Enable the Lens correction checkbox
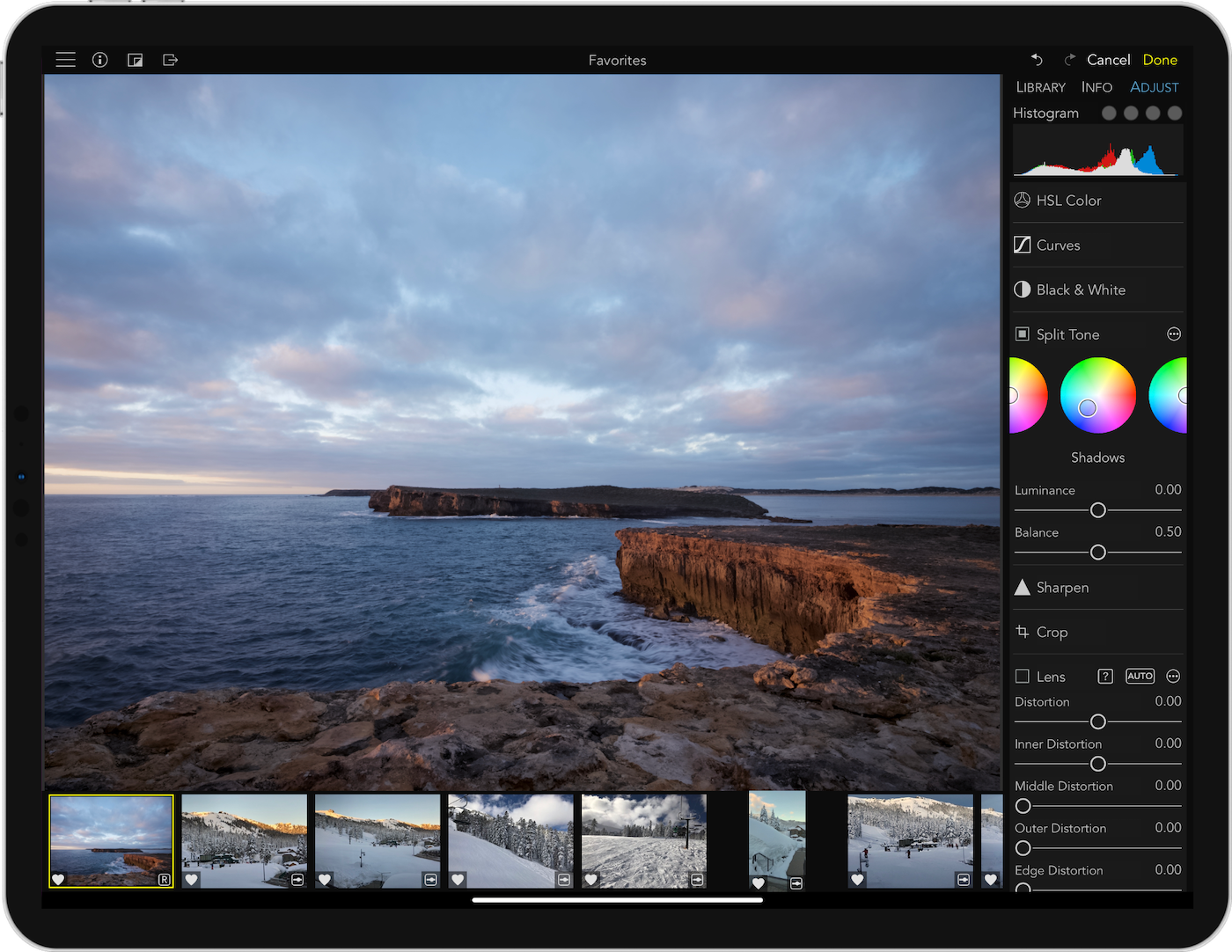This screenshot has height=952, width=1232. [1023, 677]
